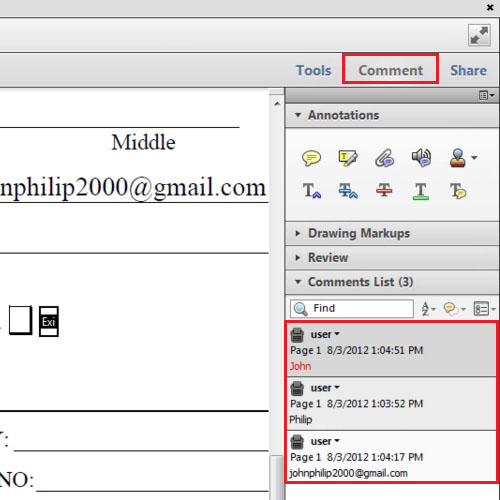500x500 pixels.
Task: Open the Share pane tab
Action: click(x=468, y=70)
